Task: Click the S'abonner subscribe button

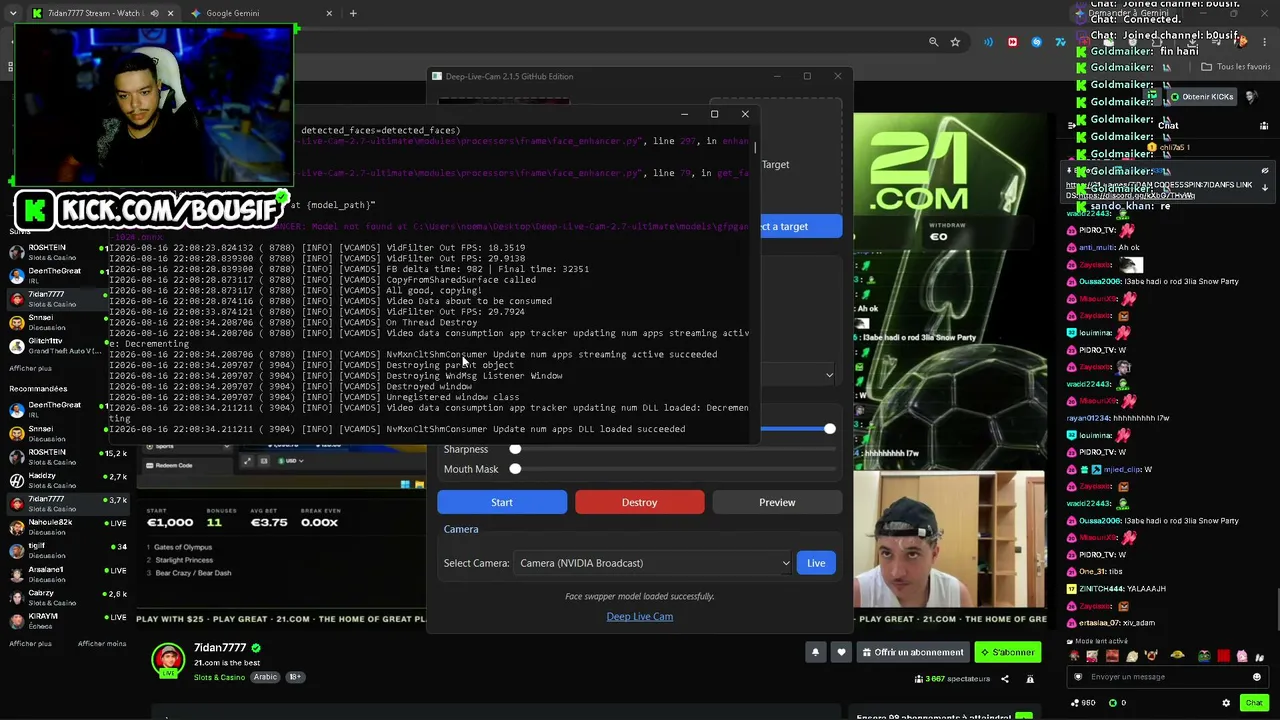Action: coord(1008,652)
